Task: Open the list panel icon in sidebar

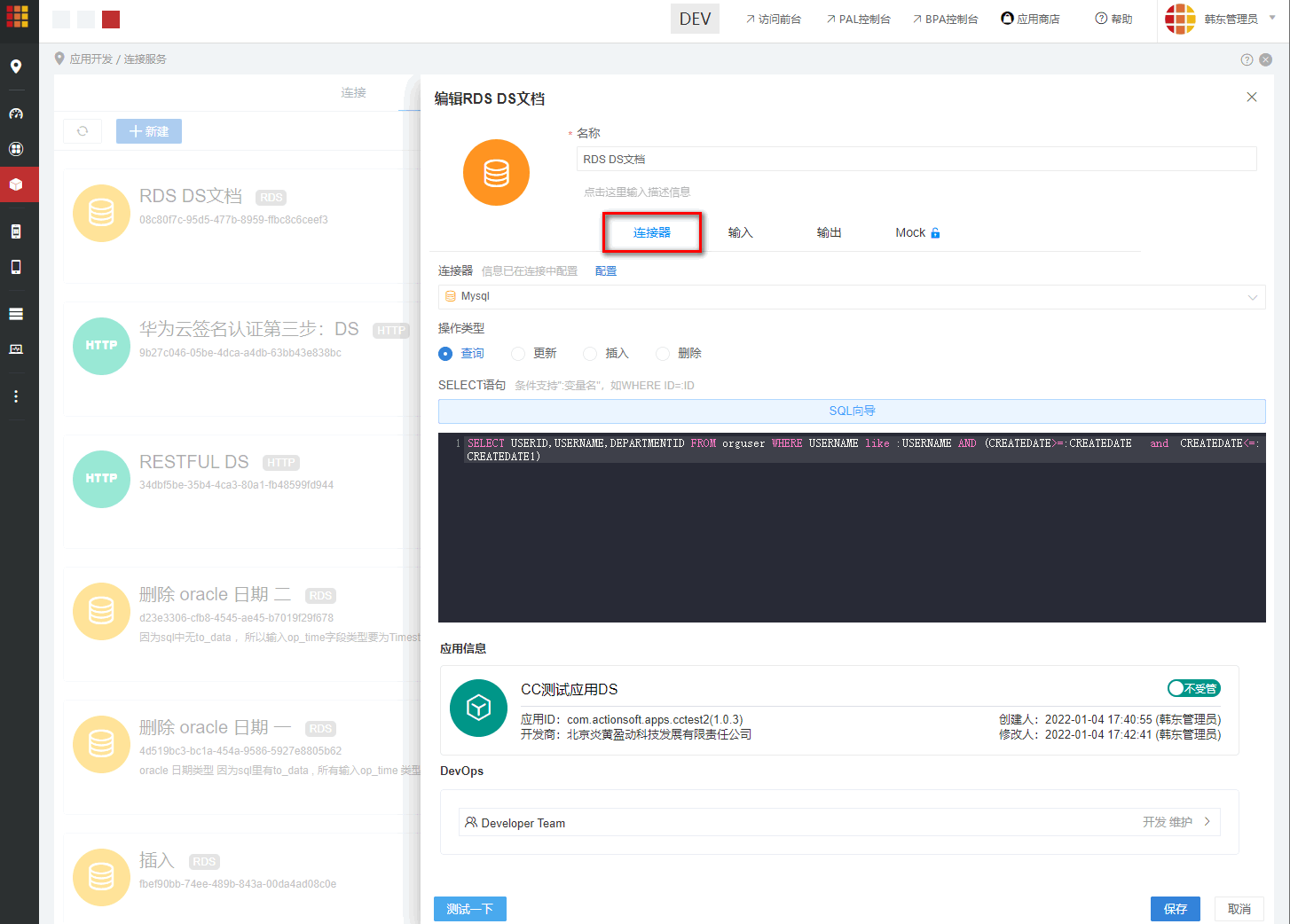Action: (x=18, y=313)
